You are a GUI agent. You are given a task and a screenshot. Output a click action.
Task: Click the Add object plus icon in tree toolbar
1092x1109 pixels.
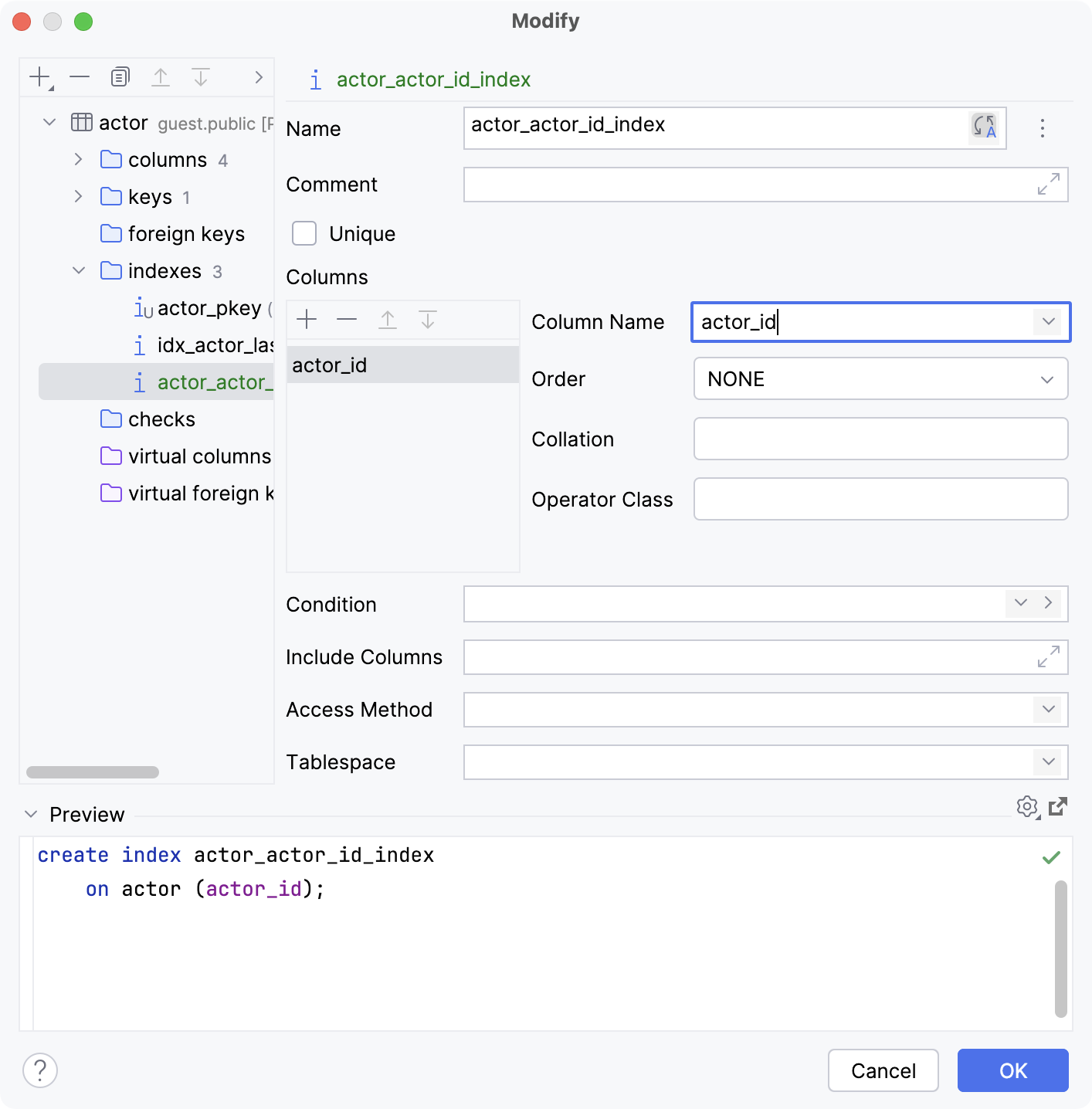click(38, 76)
